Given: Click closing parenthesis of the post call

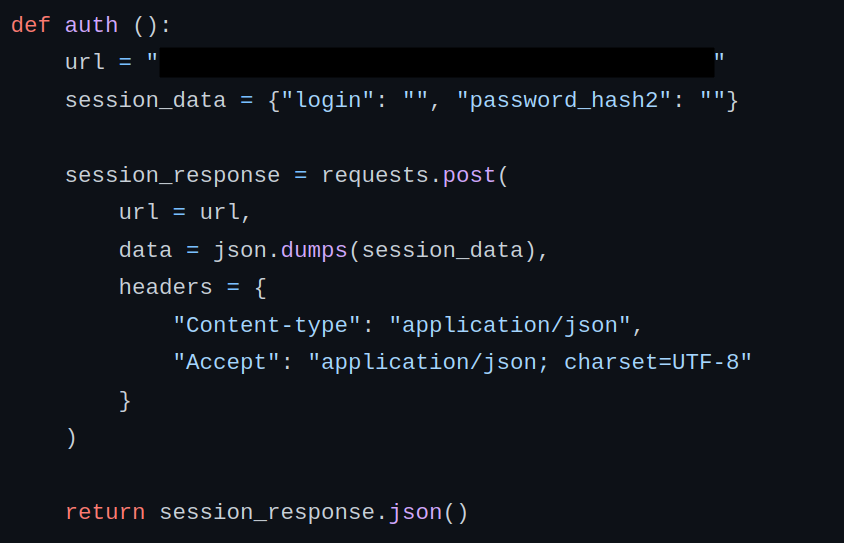Looking at the screenshot, I should pyautogui.click(x=71, y=437).
